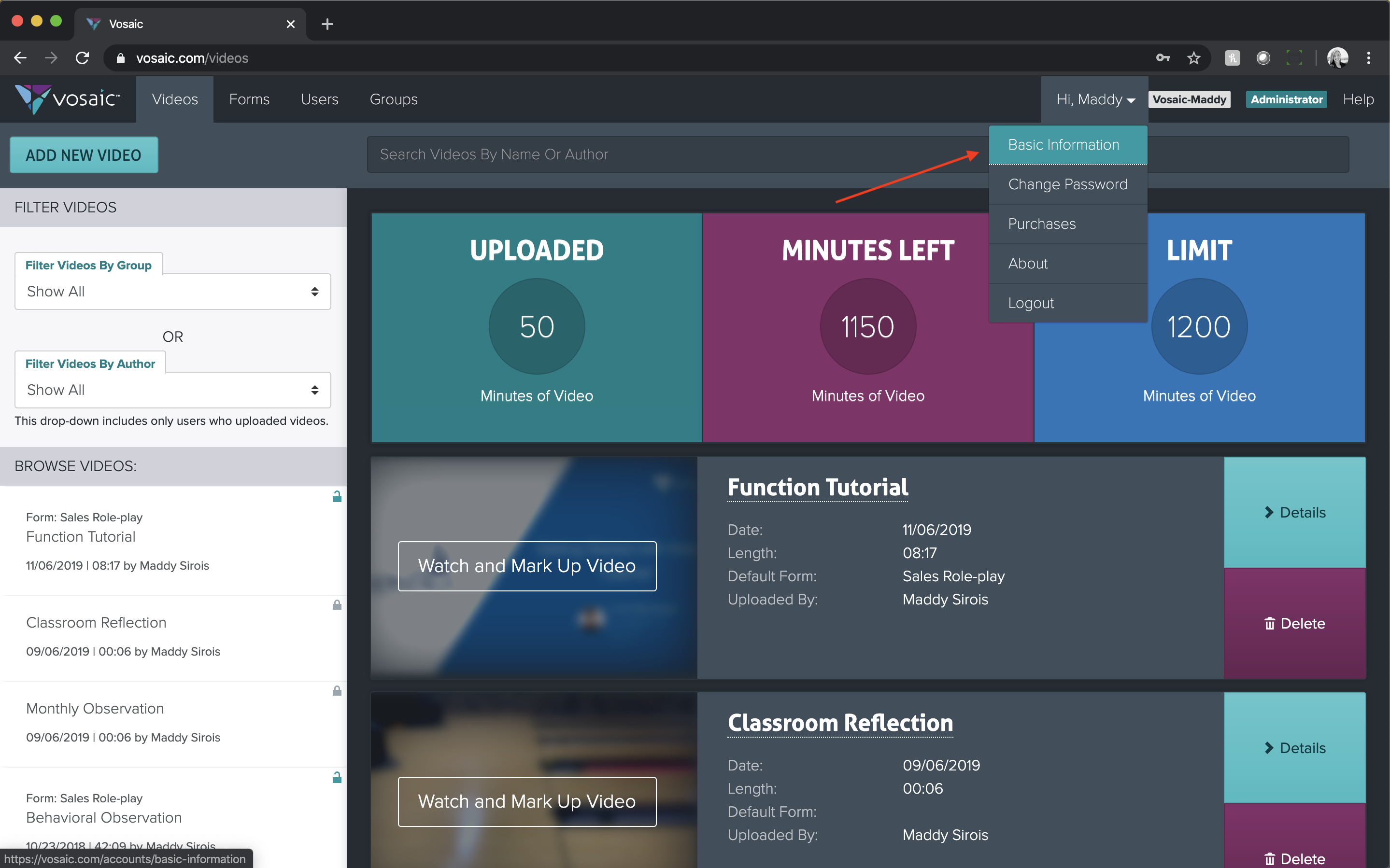Open Purchases from account menu

tap(1068, 224)
